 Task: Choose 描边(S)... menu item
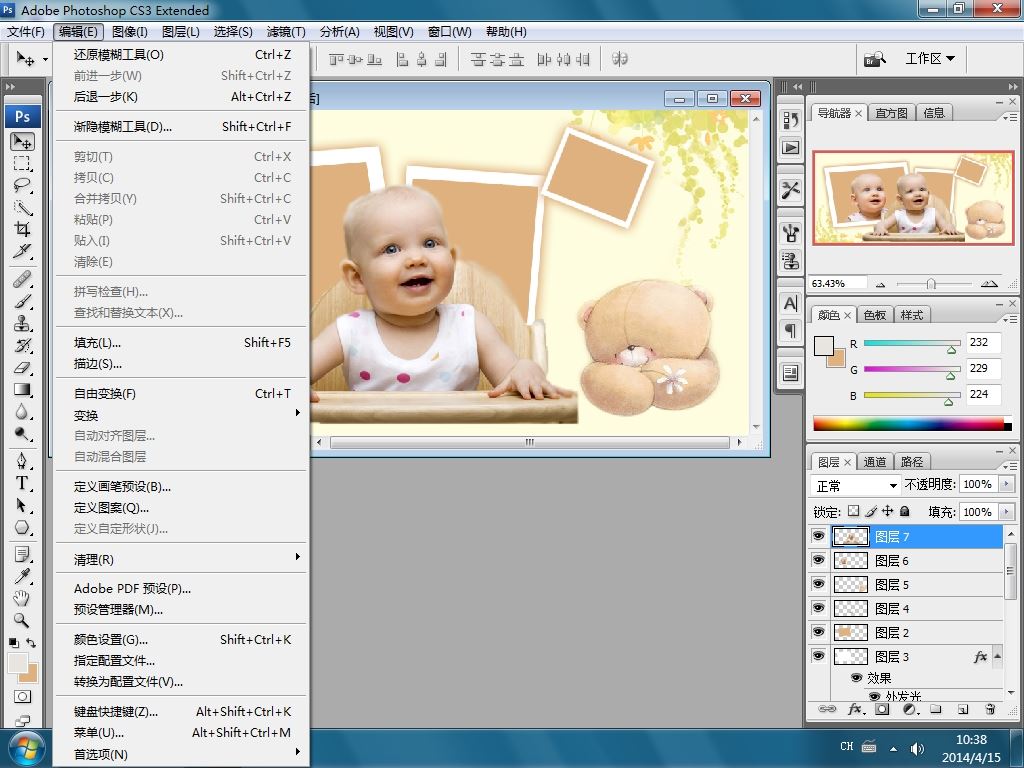pyautogui.click(x=181, y=364)
